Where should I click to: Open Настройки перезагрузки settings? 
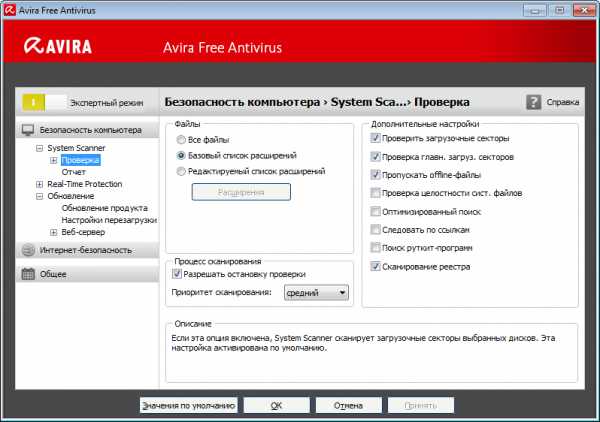coord(109,220)
